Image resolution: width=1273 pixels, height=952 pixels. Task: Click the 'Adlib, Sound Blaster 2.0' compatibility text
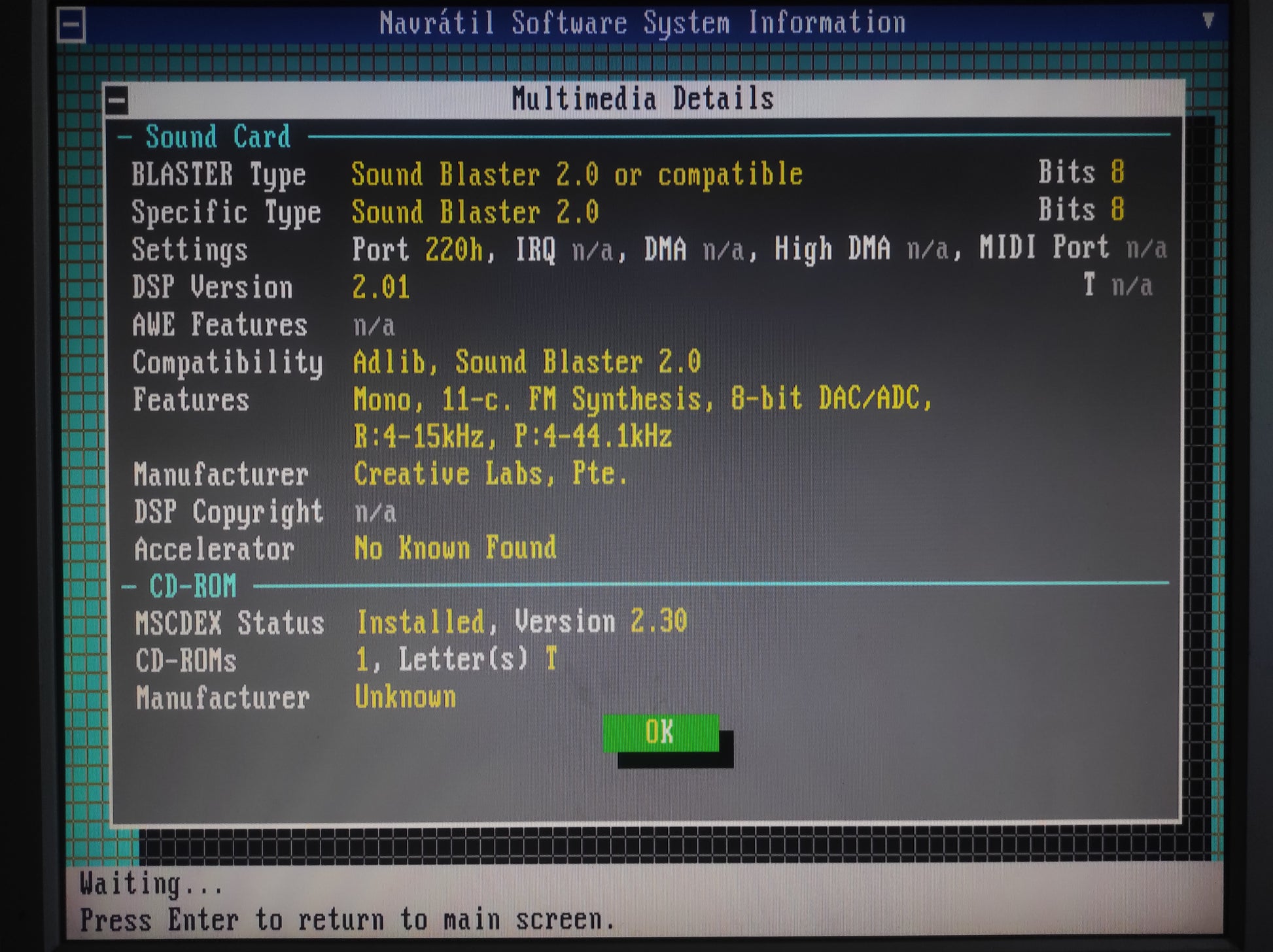pyautogui.click(x=527, y=362)
